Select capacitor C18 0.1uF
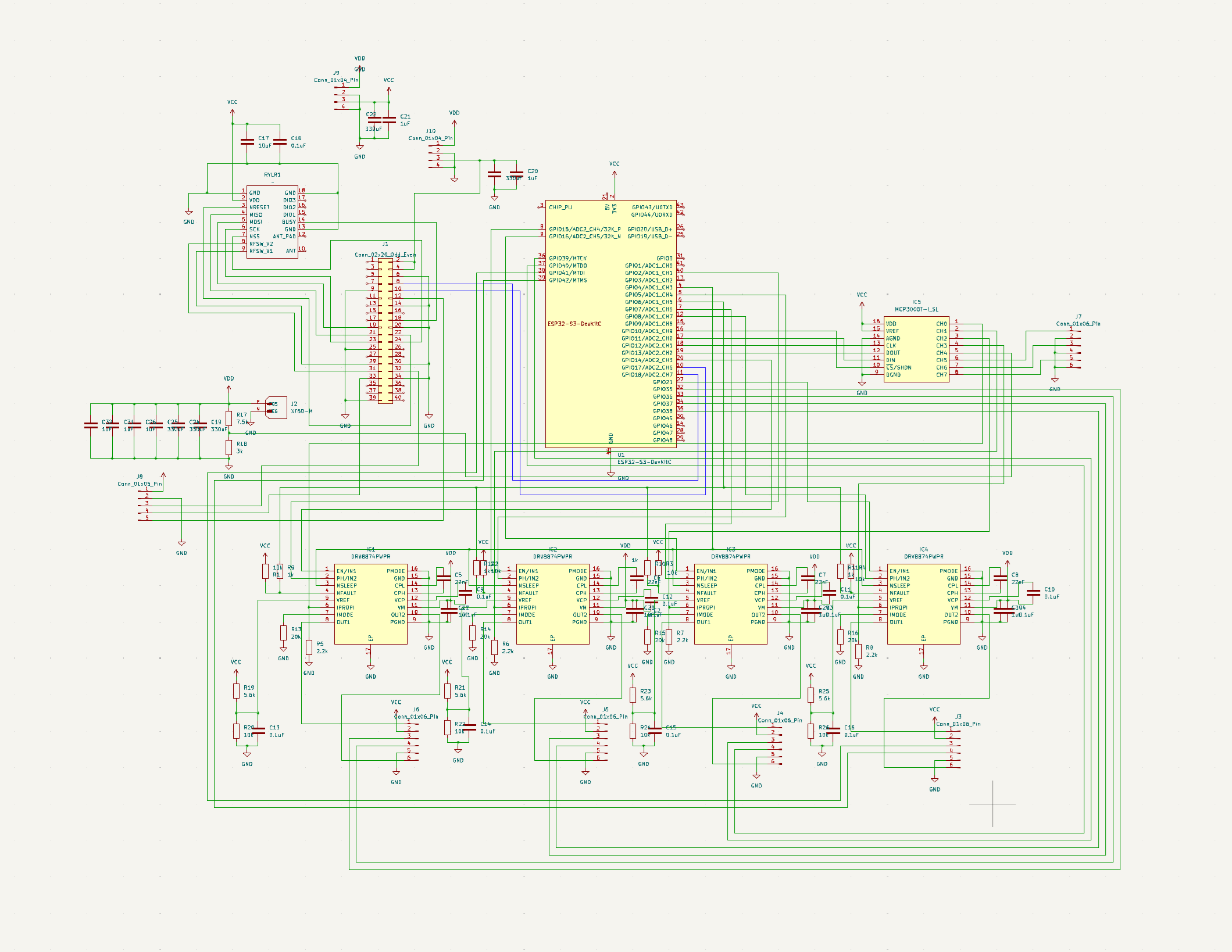The image size is (1232, 952). pos(280,142)
